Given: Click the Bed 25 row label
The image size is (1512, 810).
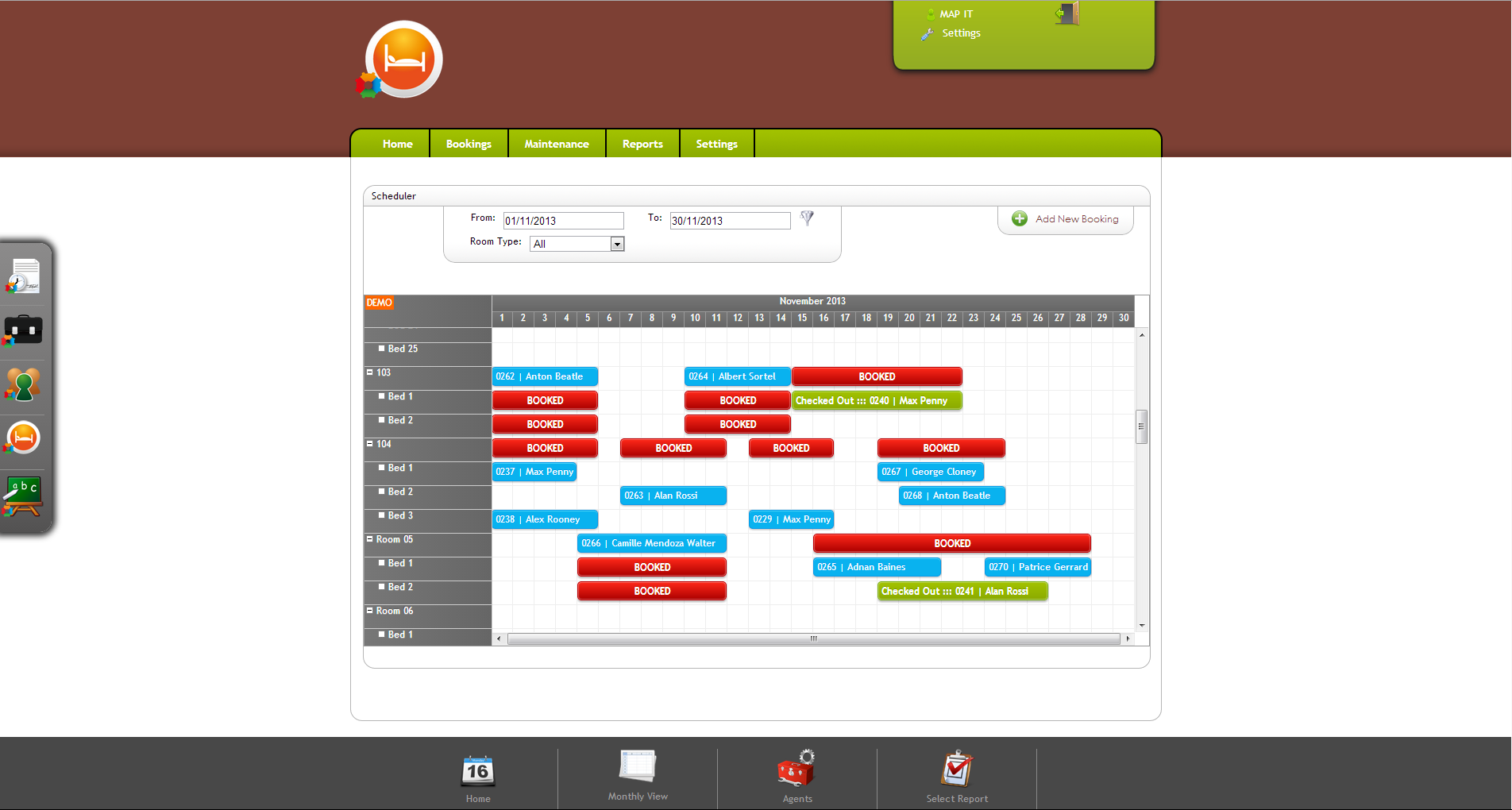Looking at the screenshot, I should click(x=403, y=349).
